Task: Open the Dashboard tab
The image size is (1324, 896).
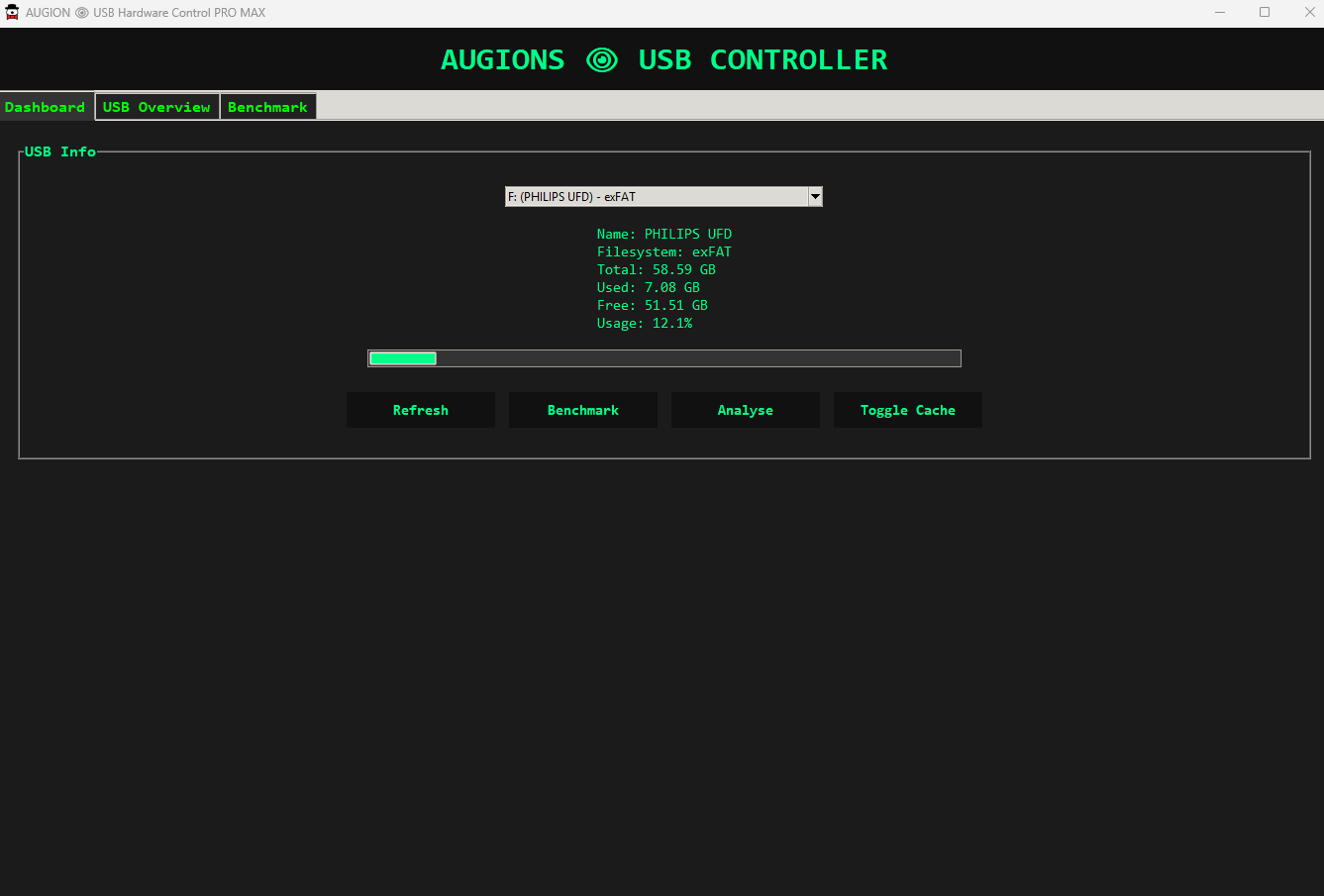Action: pos(46,107)
